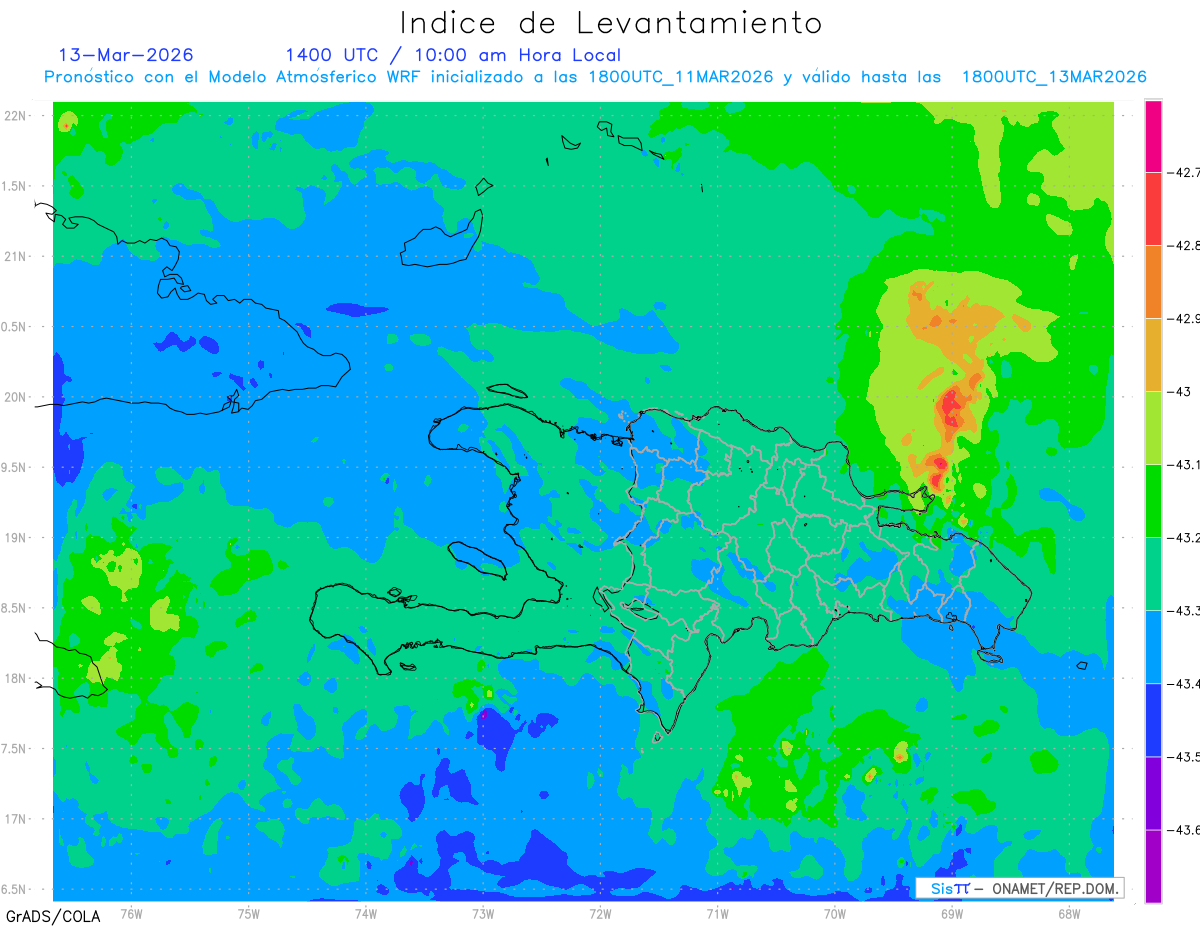The height and width of the screenshot is (927, 1200).
Task: Click the '-42.9' scale label
Action: pos(1184,318)
